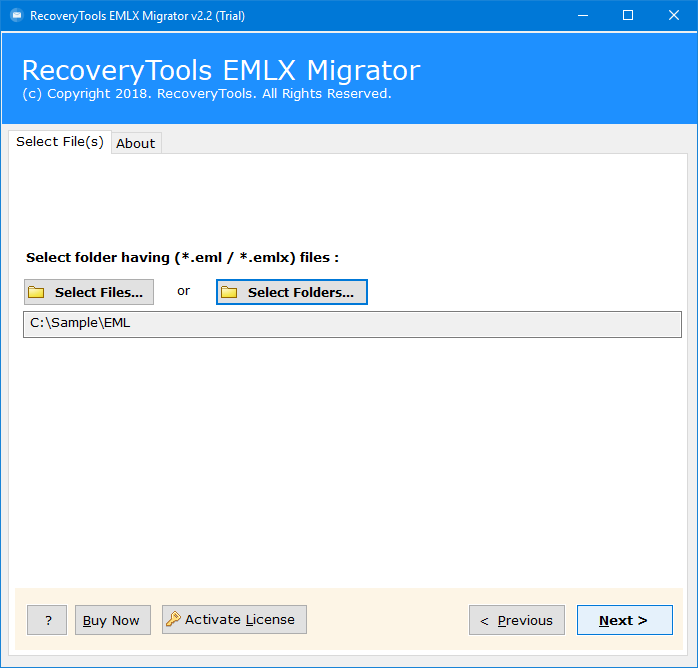Open help with the ? button
Image resolution: width=698 pixels, height=668 pixels.
(x=47, y=620)
